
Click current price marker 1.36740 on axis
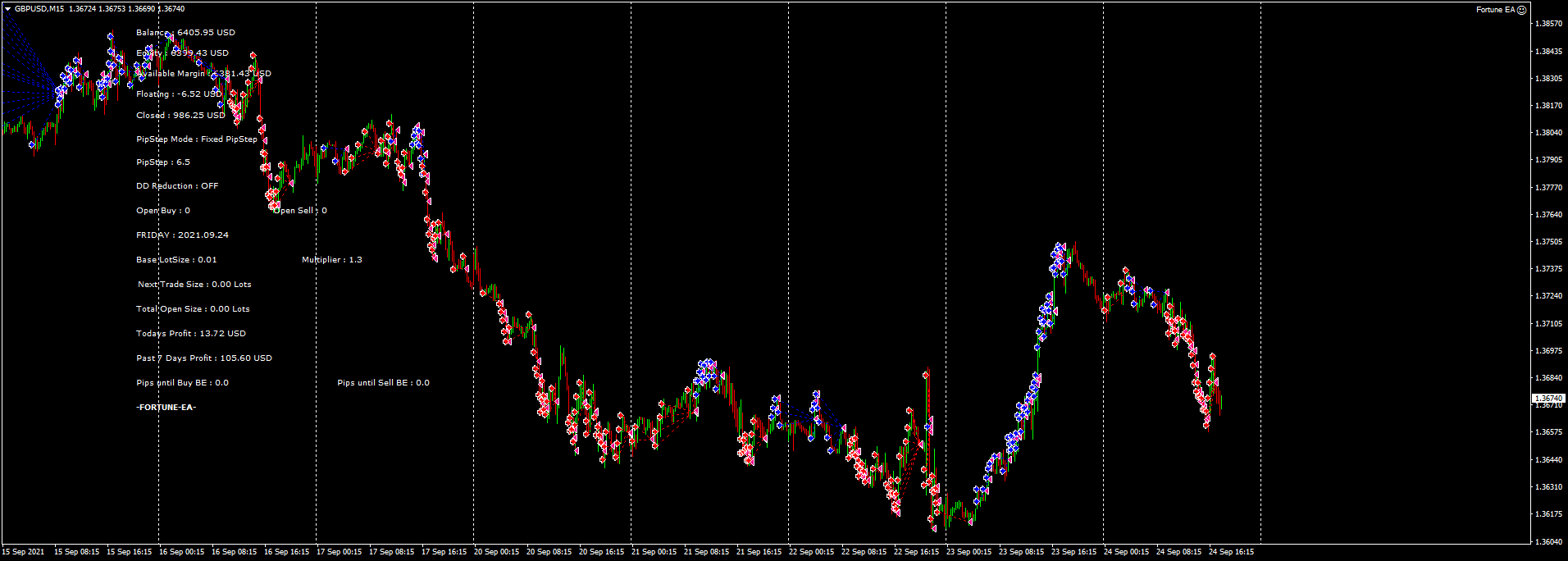pos(1549,398)
